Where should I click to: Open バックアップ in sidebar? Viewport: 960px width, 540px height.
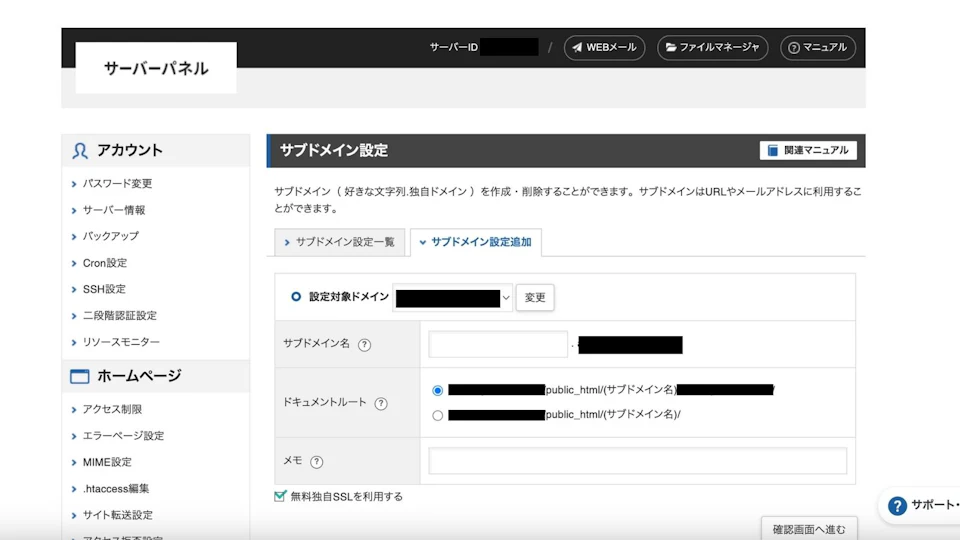pos(111,236)
